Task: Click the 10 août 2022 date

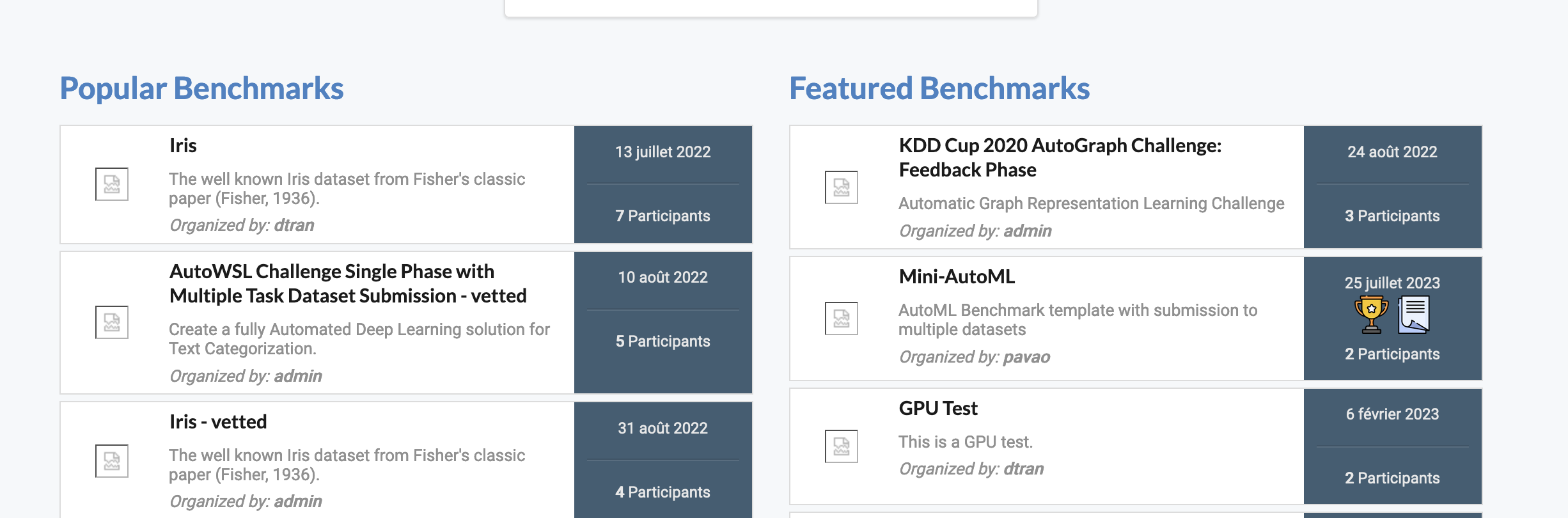Action: pos(663,278)
